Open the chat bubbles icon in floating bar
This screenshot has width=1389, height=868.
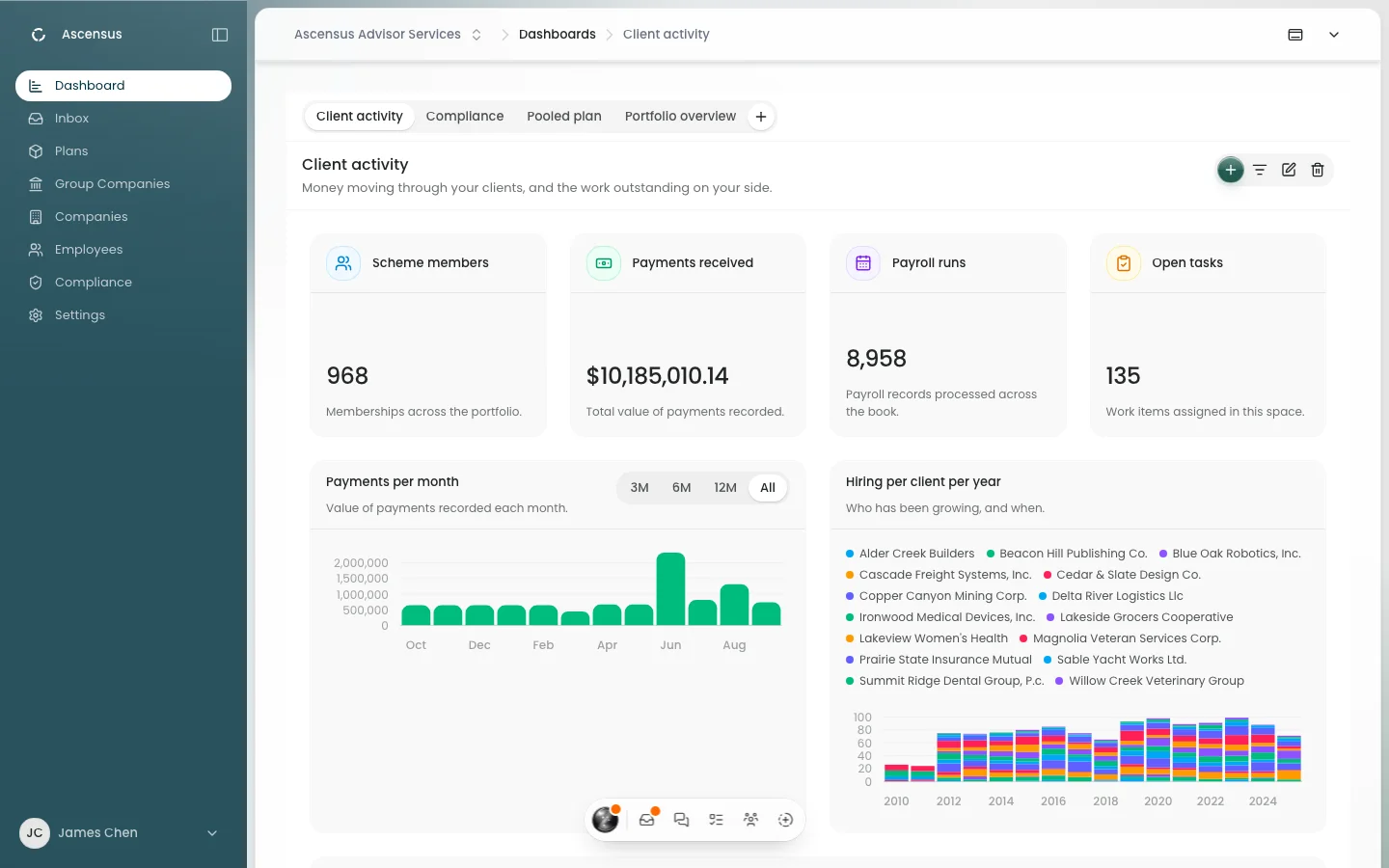point(682,820)
